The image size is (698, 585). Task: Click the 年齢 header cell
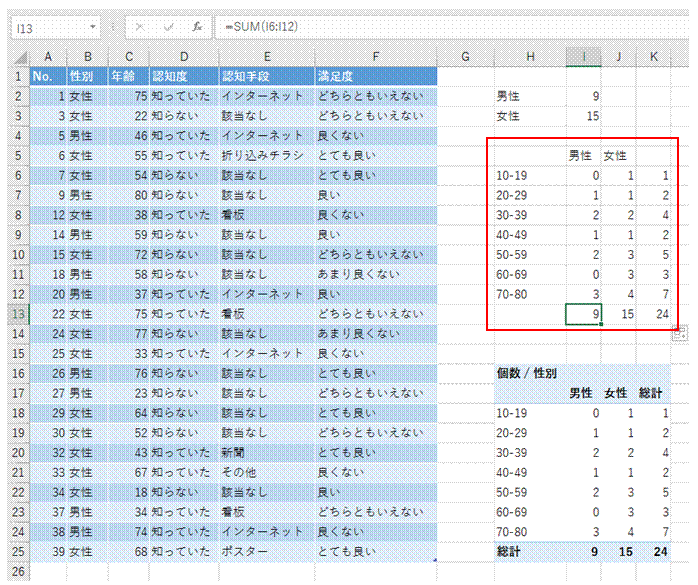tap(129, 77)
